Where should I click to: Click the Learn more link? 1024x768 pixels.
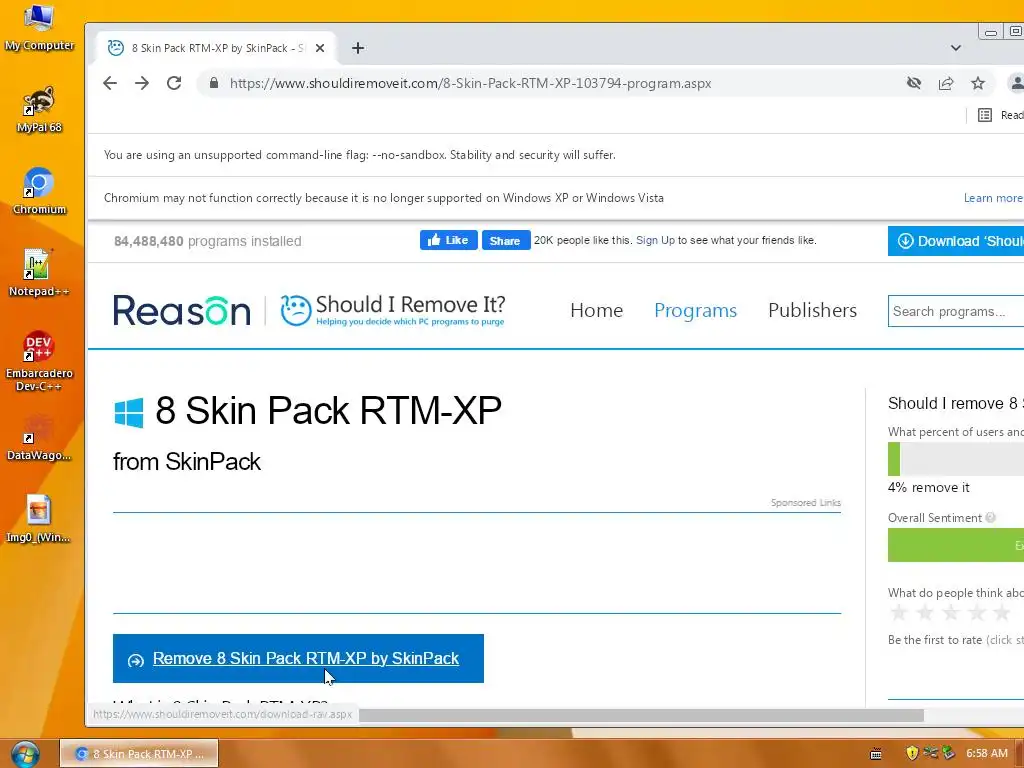click(x=993, y=198)
